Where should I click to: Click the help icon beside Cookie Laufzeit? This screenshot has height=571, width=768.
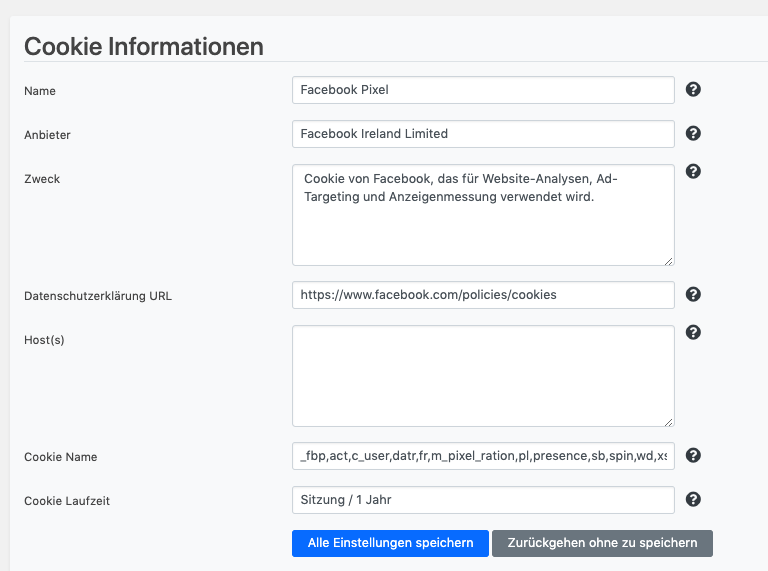pos(693,500)
